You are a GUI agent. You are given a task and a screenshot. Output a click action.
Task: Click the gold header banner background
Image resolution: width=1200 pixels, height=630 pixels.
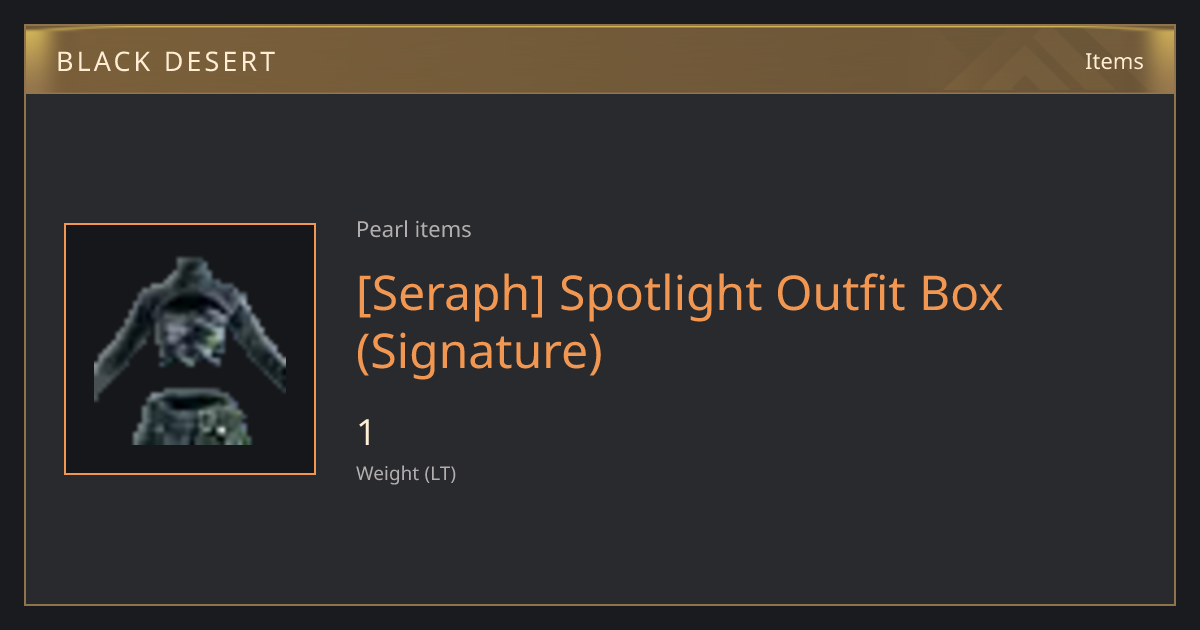coord(600,61)
